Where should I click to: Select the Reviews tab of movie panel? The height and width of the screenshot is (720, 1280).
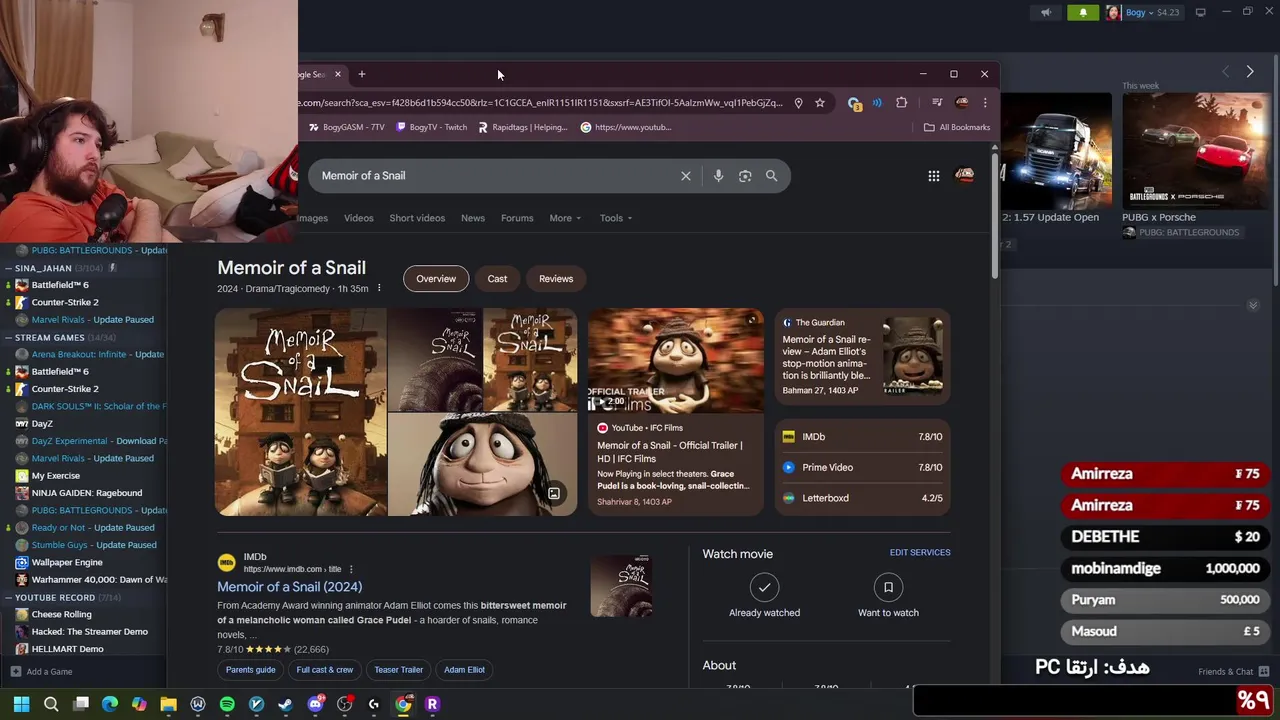[556, 279]
